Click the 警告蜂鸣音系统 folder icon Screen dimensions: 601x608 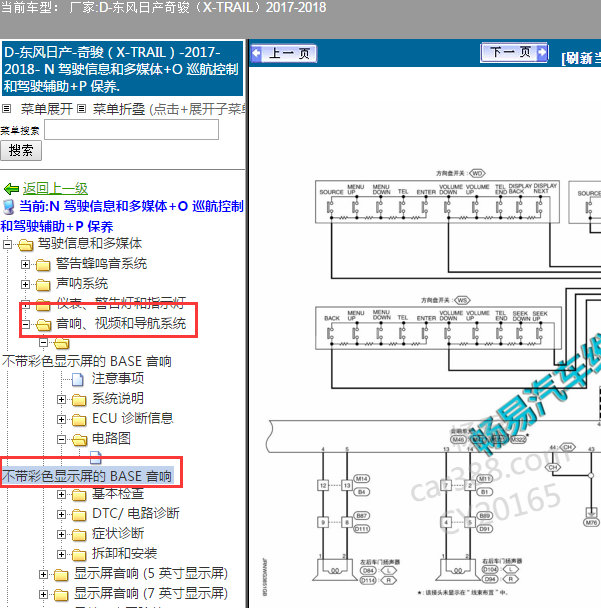(43, 265)
